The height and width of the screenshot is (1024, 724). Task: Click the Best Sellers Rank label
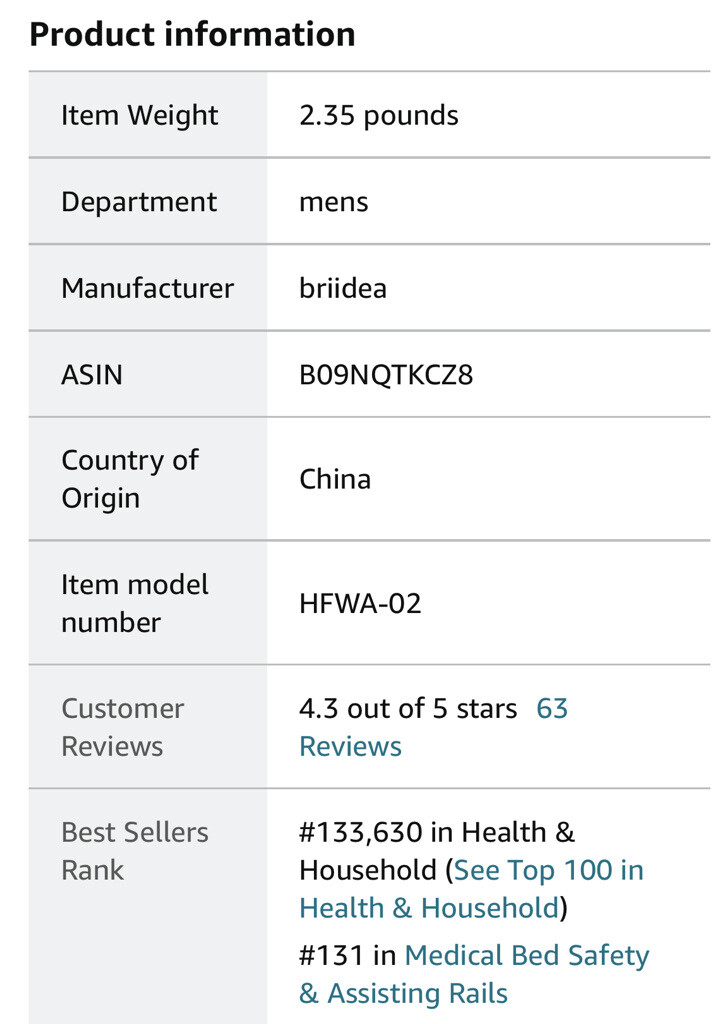pyautogui.click(x=134, y=851)
